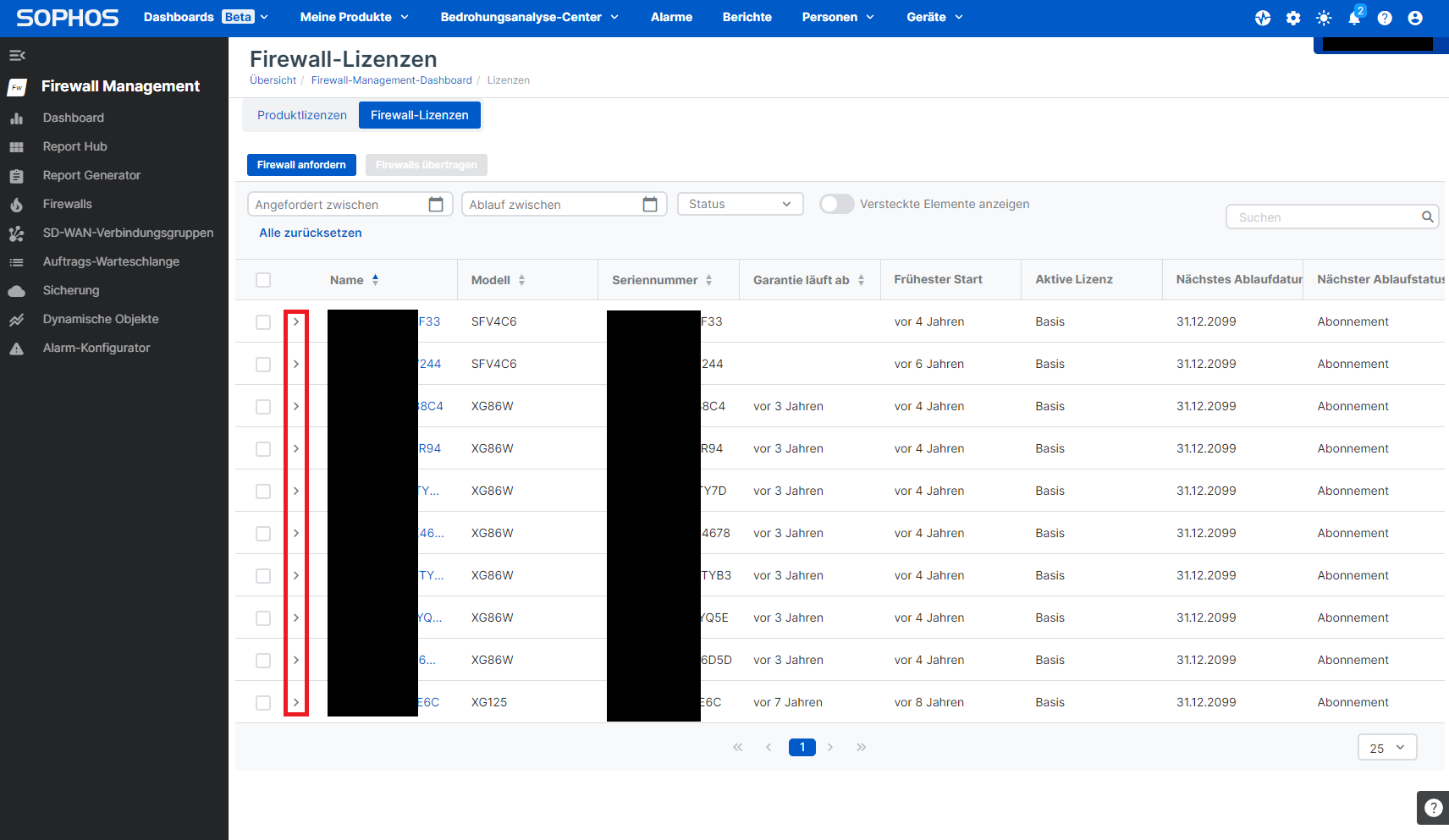The width and height of the screenshot is (1449, 840).
Task: Open floating help button bottom right
Action: [1433, 808]
